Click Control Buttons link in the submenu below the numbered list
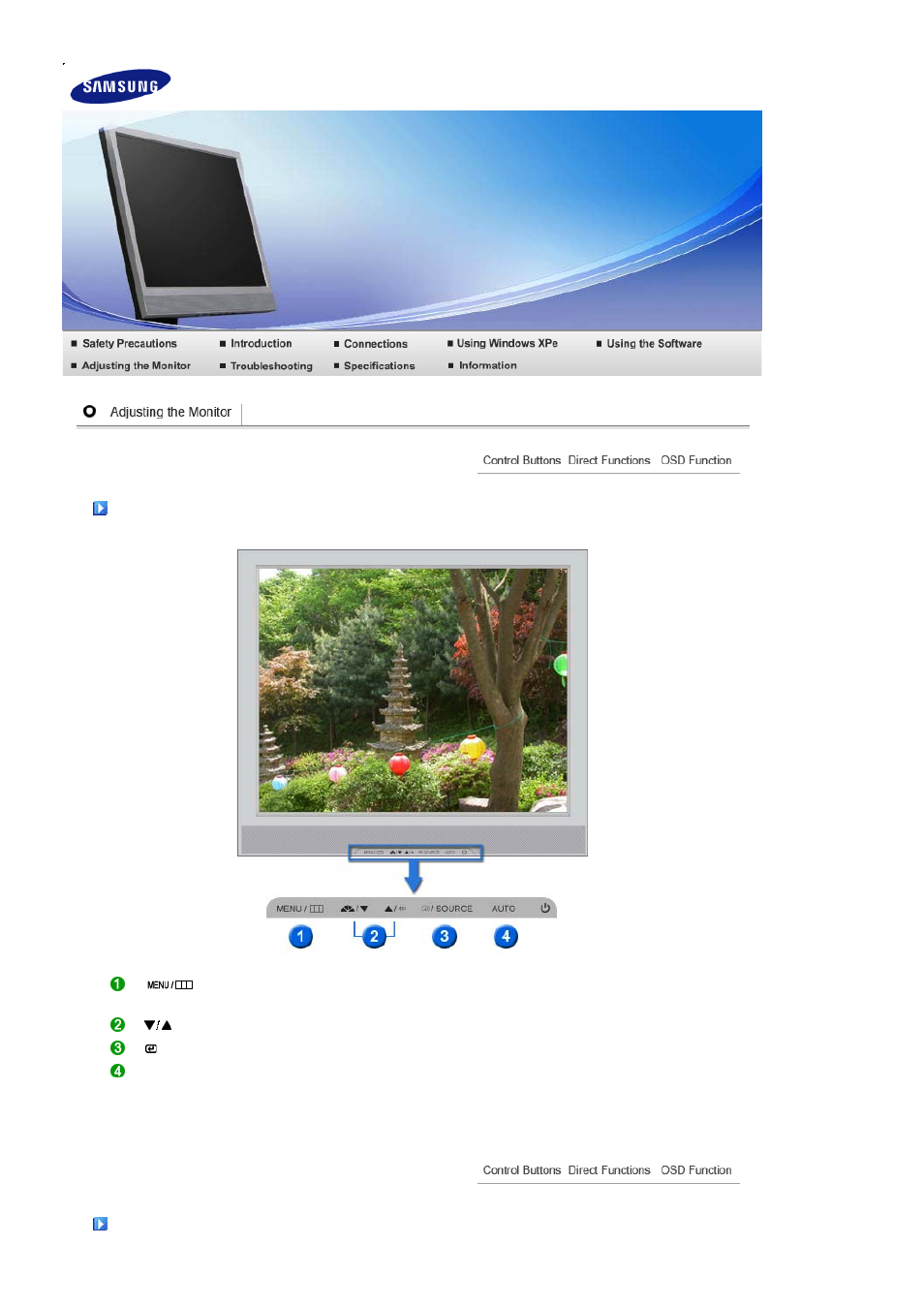Screen dimensions: 924x1308 point(522,1170)
